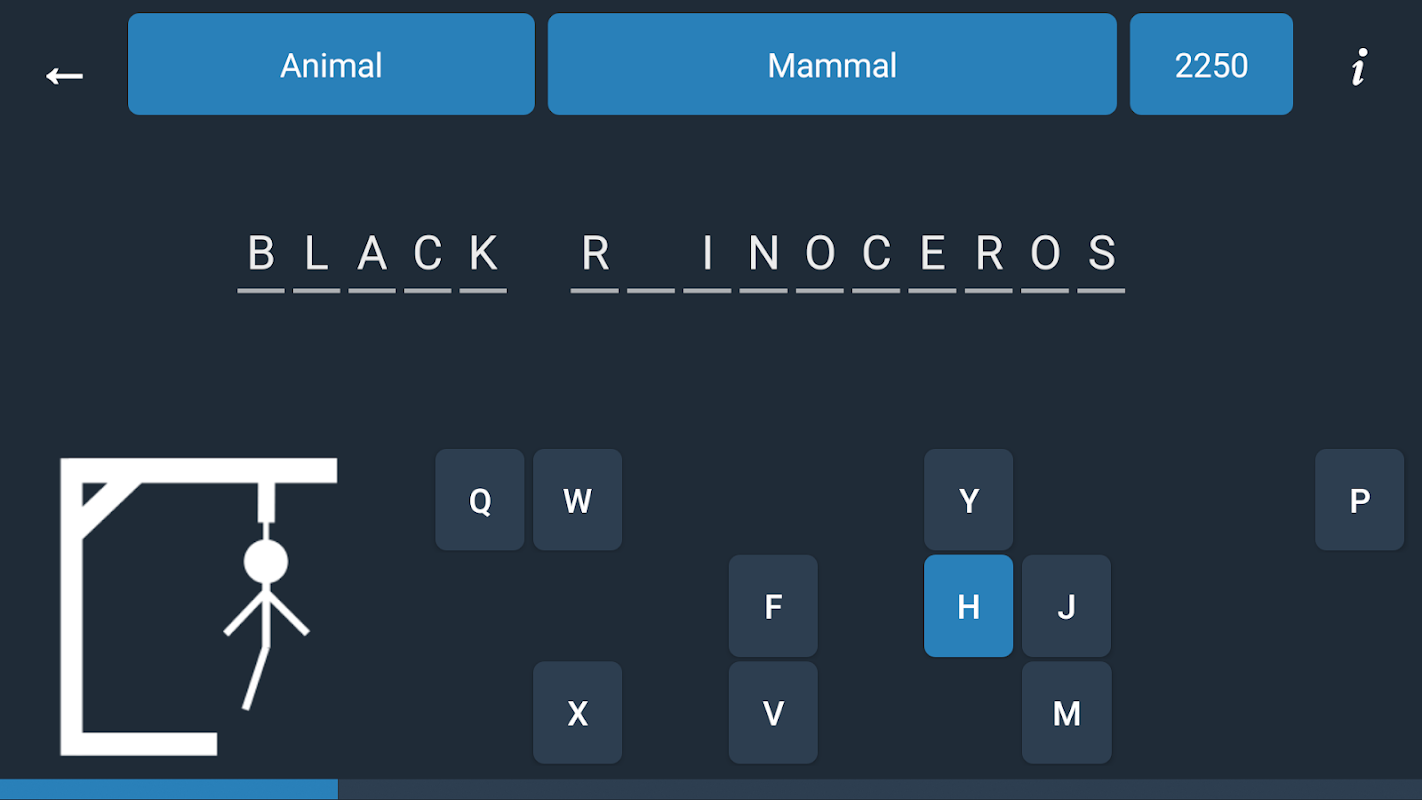Choose the letter P key
Image resolution: width=1422 pixels, height=800 pixels.
1360,500
